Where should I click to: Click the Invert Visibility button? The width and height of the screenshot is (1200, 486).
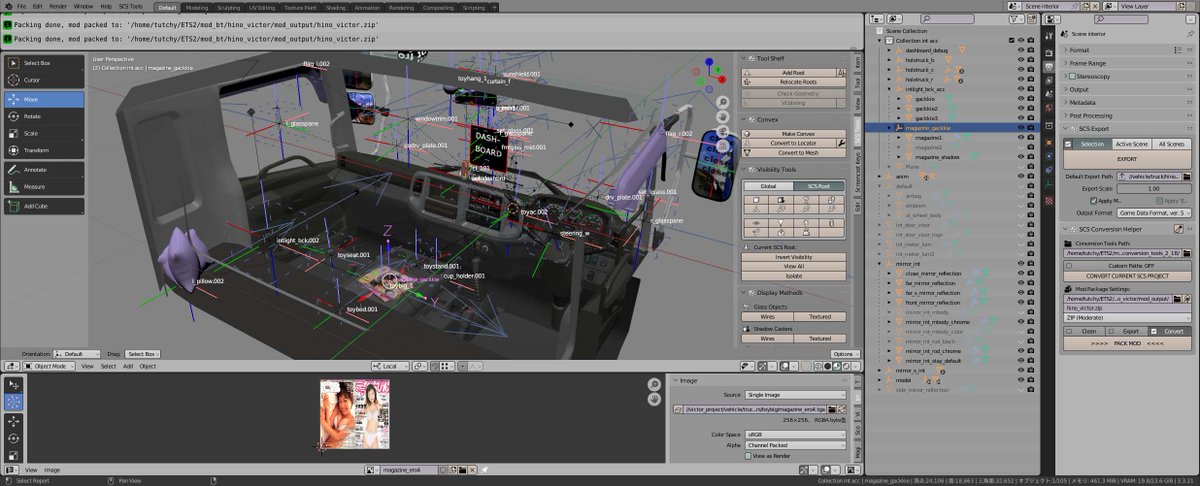point(793,257)
